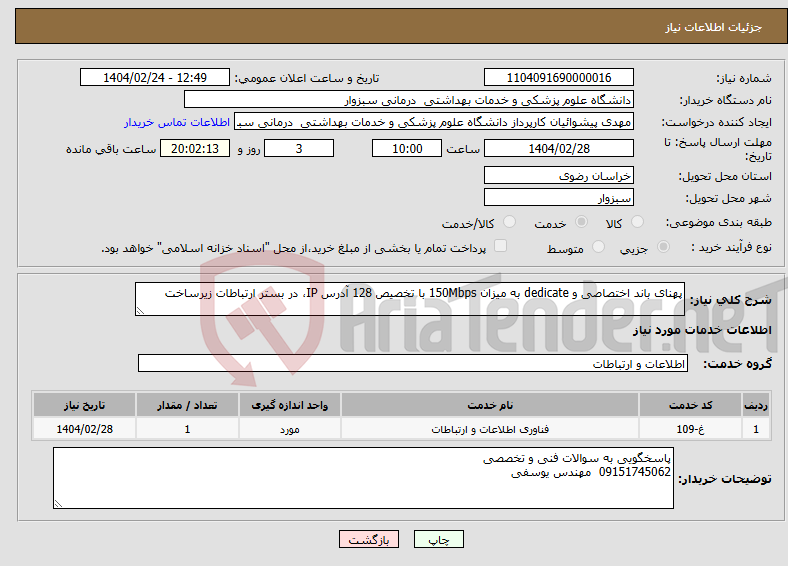The width and height of the screenshot is (788, 566).
Task: Click the days remaining field showing 3
Action: [x=299, y=148]
